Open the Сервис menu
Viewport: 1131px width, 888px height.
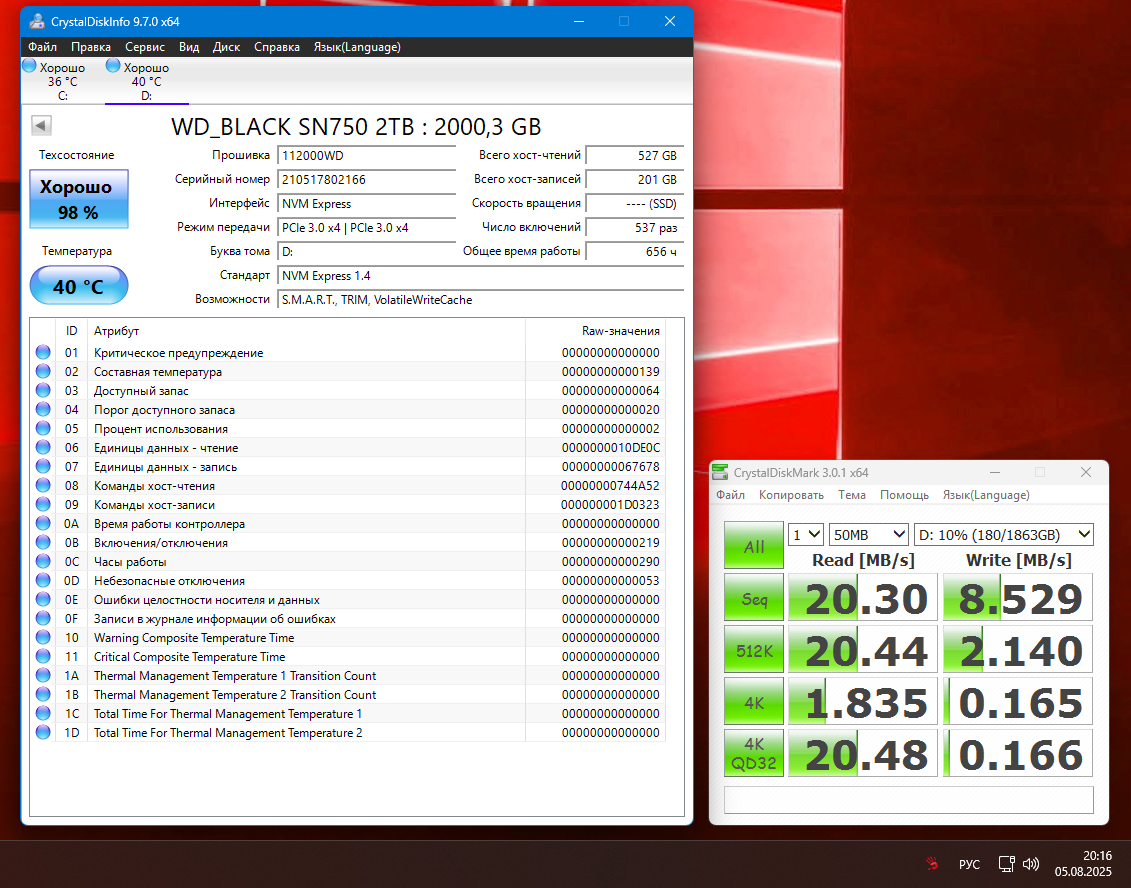(145, 47)
